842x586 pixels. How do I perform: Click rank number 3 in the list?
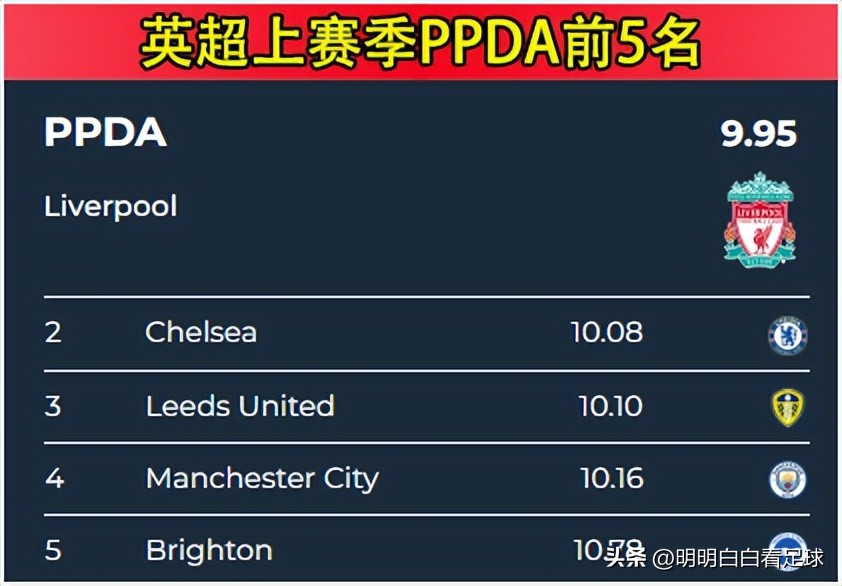[53, 406]
